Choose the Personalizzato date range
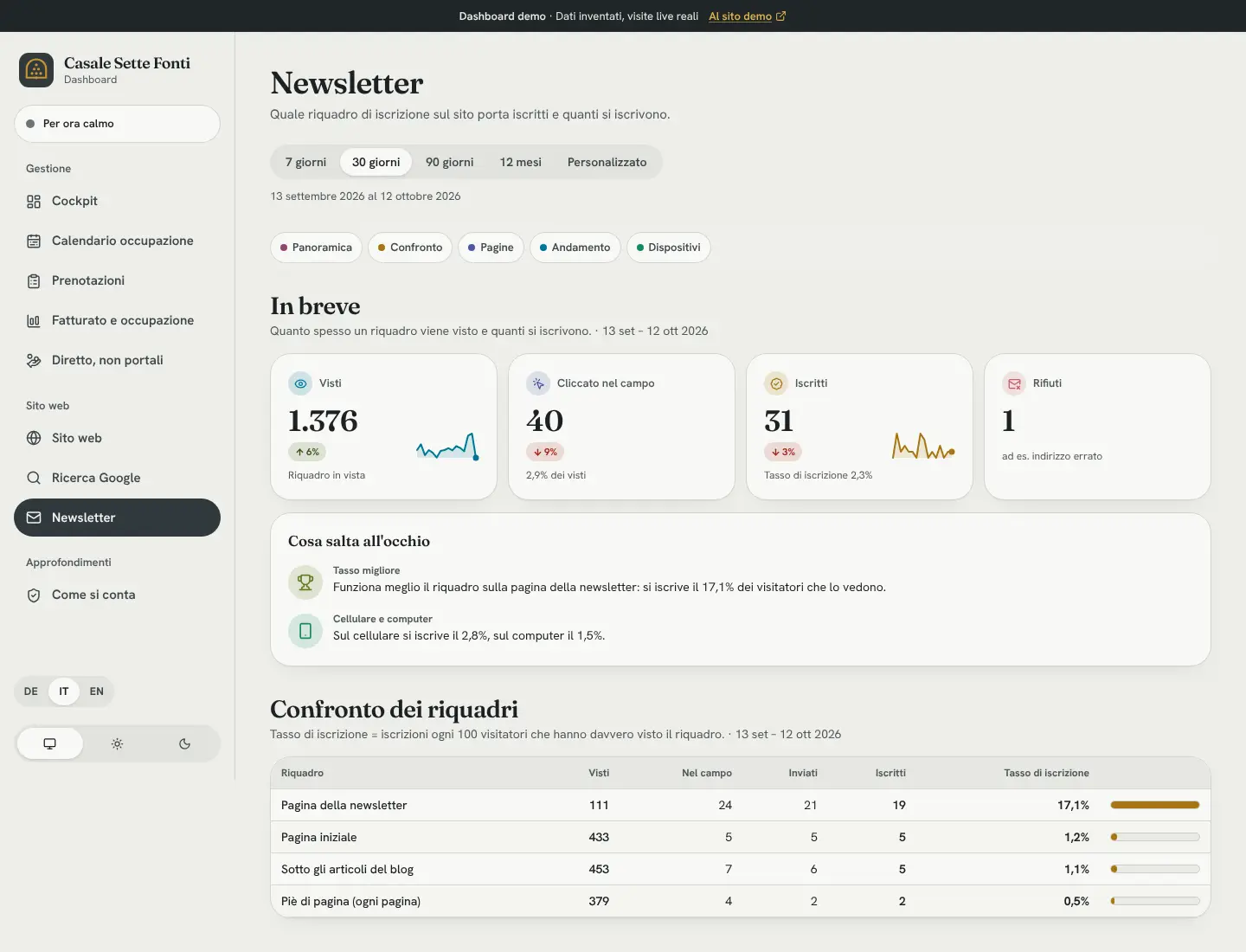The height and width of the screenshot is (952, 1246). (x=607, y=162)
